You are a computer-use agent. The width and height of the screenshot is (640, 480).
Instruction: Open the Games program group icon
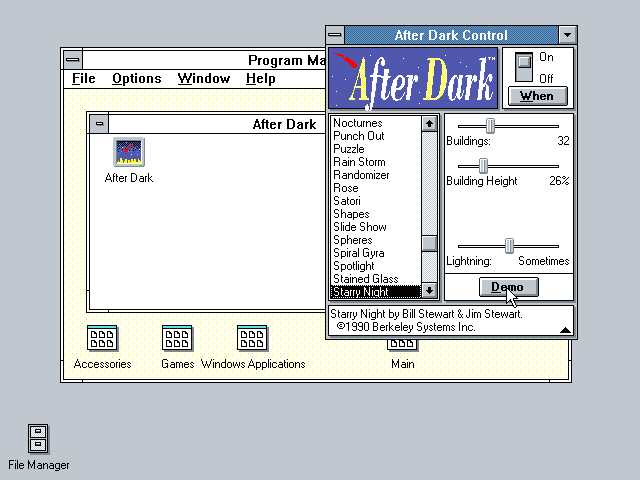[x=177, y=339]
